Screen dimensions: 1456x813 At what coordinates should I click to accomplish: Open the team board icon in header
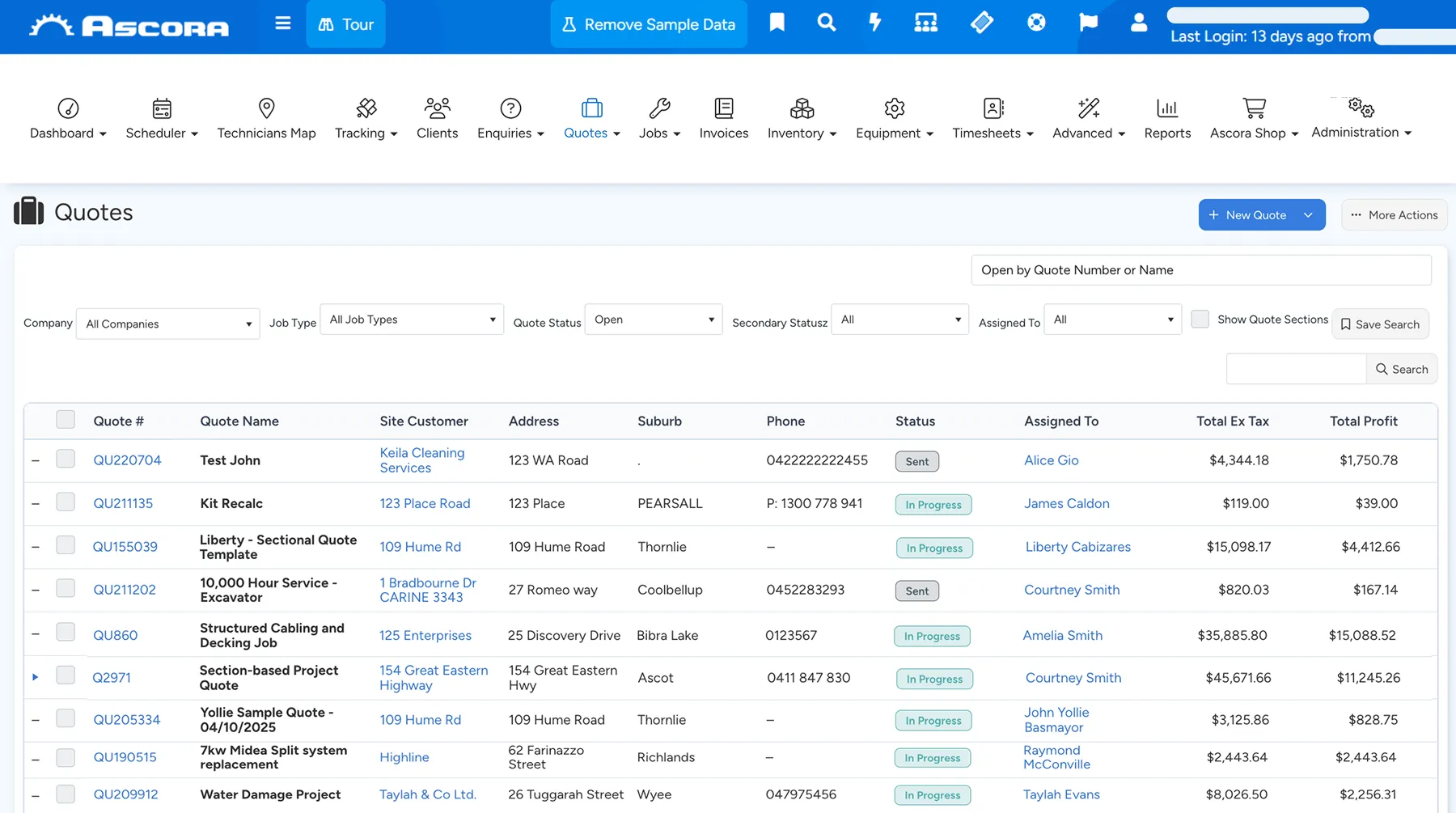coord(926,23)
